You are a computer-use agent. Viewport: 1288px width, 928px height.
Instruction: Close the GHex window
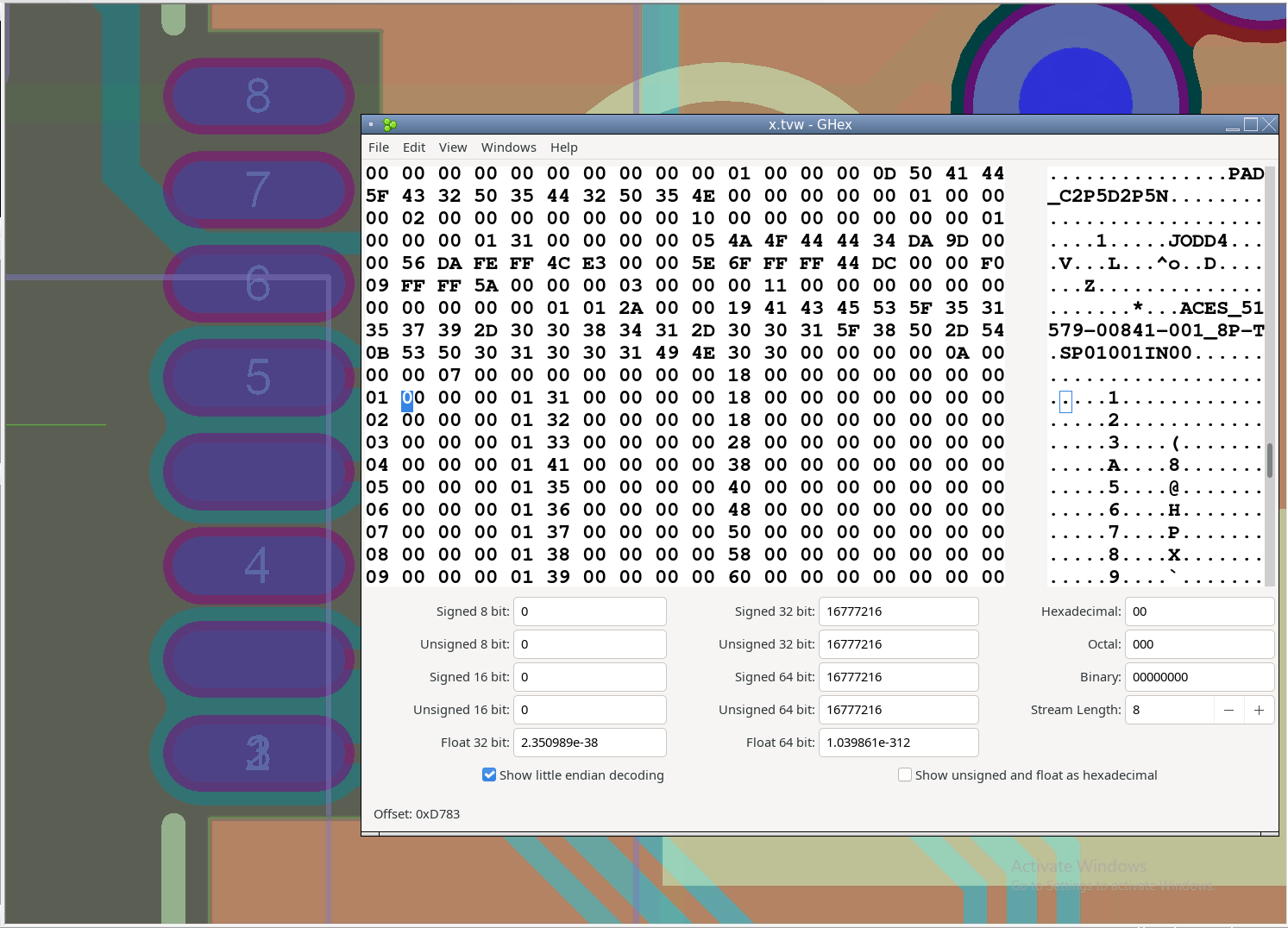coord(1269,125)
